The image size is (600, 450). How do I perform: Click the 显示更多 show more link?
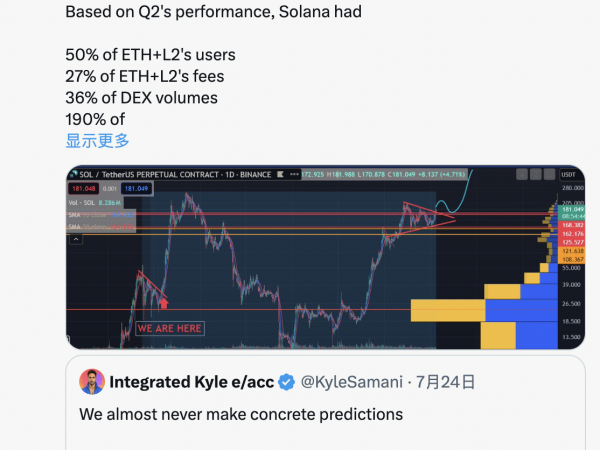98,140
